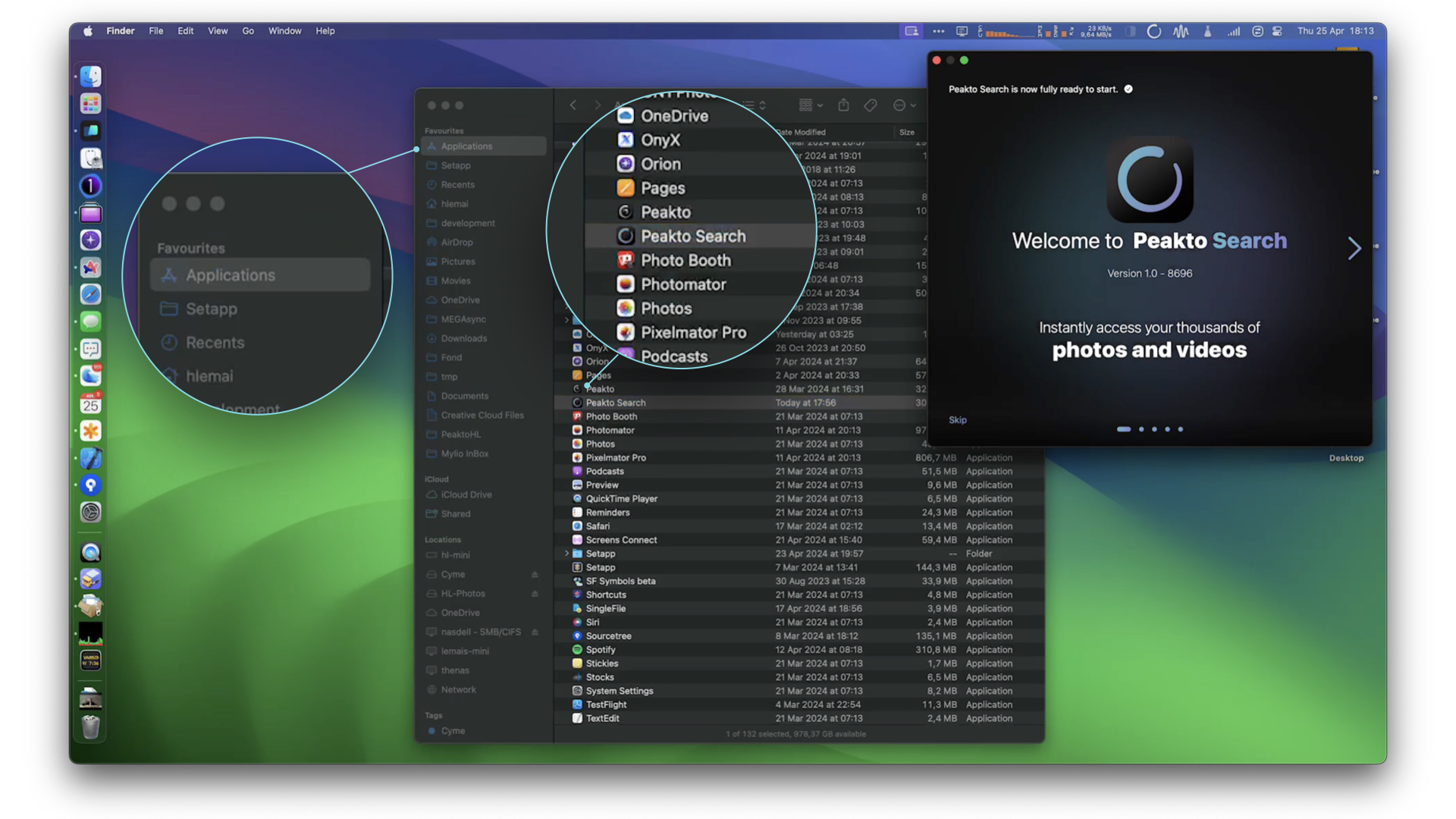Go back in the Finder window toolbar
The width and height of the screenshot is (1456, 819).
pyautogui.click(x=573, y=105)
